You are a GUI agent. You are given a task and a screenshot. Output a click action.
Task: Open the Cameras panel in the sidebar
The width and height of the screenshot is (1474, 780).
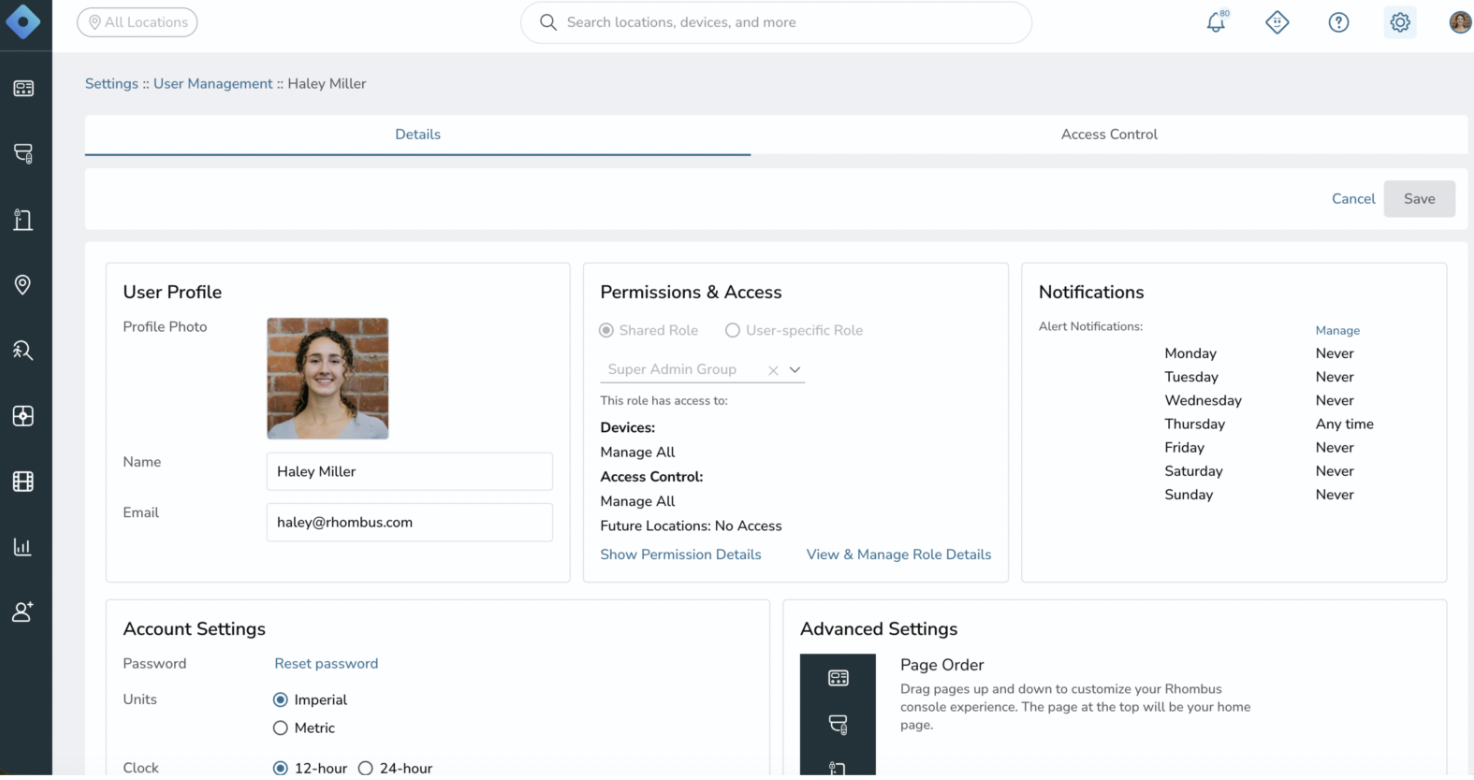pyautogui.click(x=23, y=153)
